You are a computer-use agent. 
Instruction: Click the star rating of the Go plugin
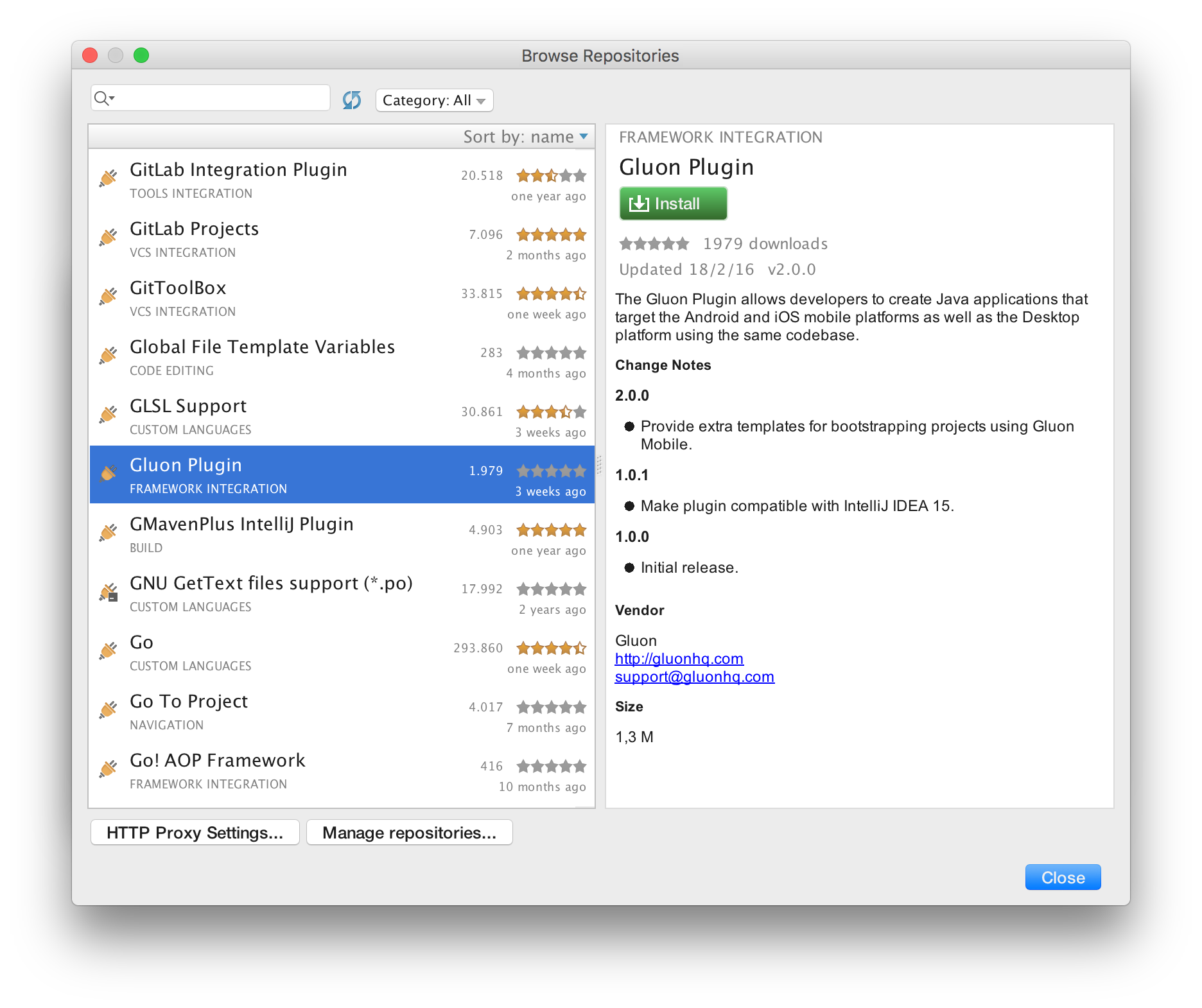click(x=552, y=648)
